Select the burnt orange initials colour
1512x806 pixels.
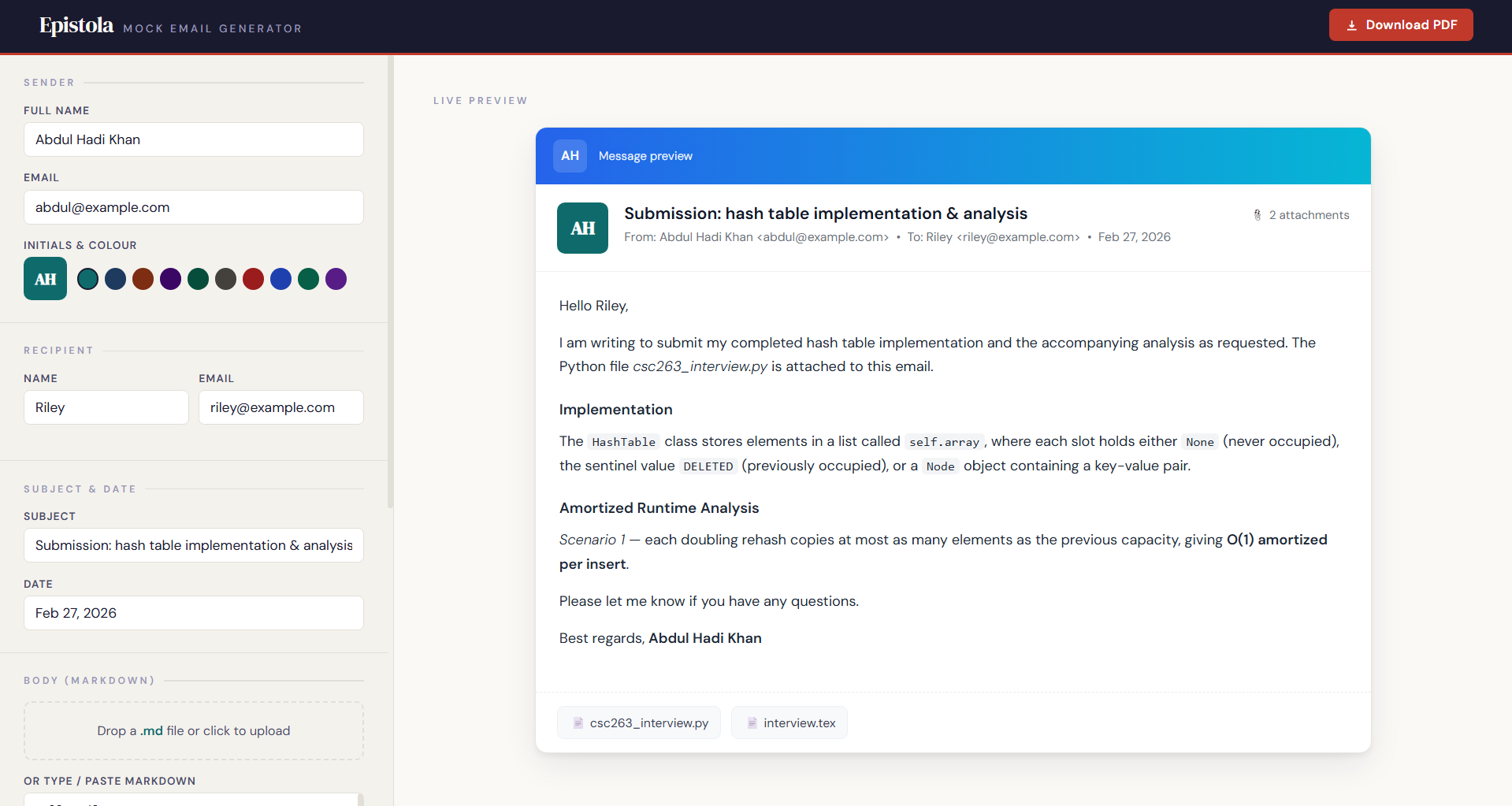point(143,279)
